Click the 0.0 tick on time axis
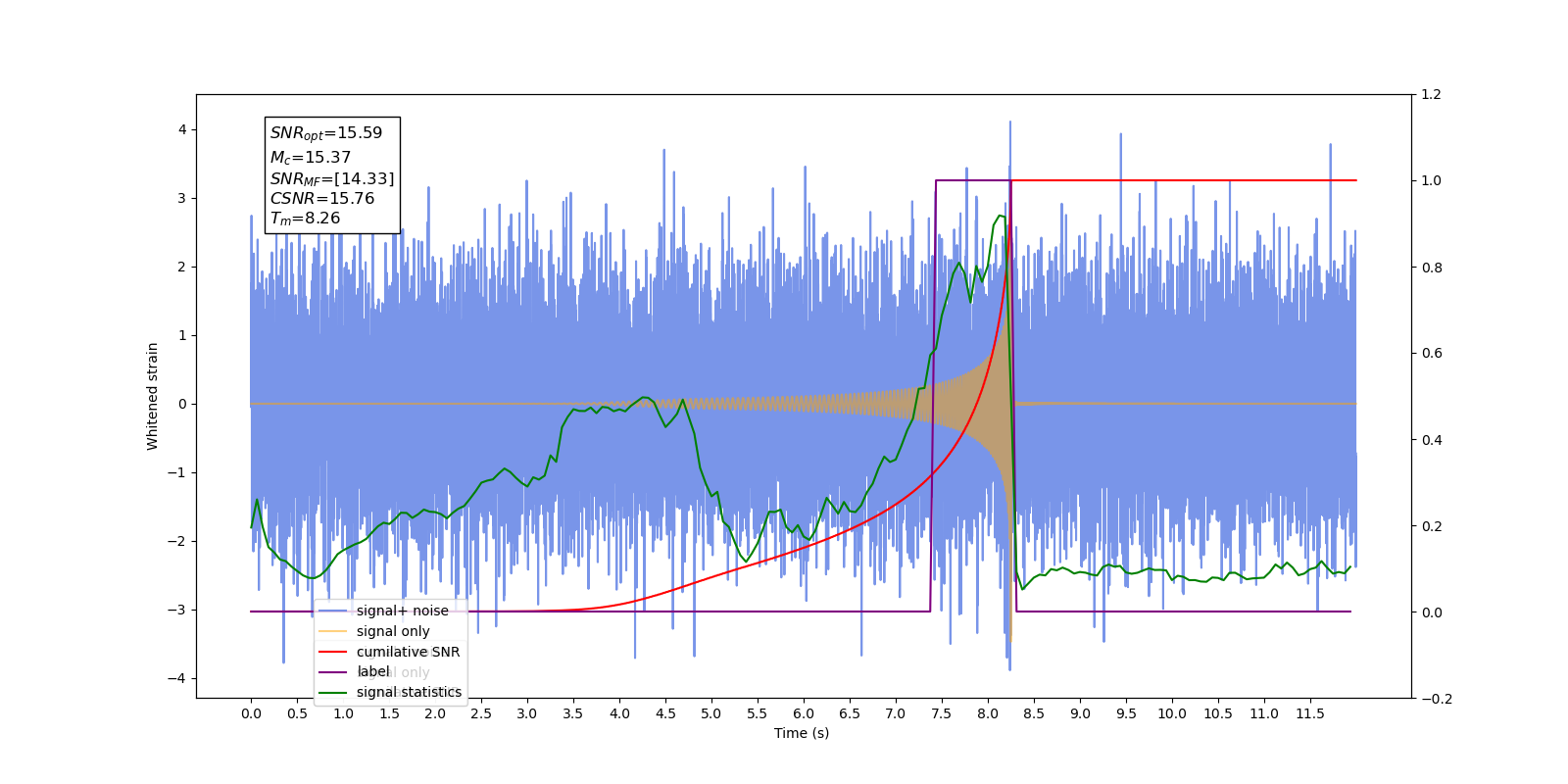1568x784 pixels. (x=251, y=713)
